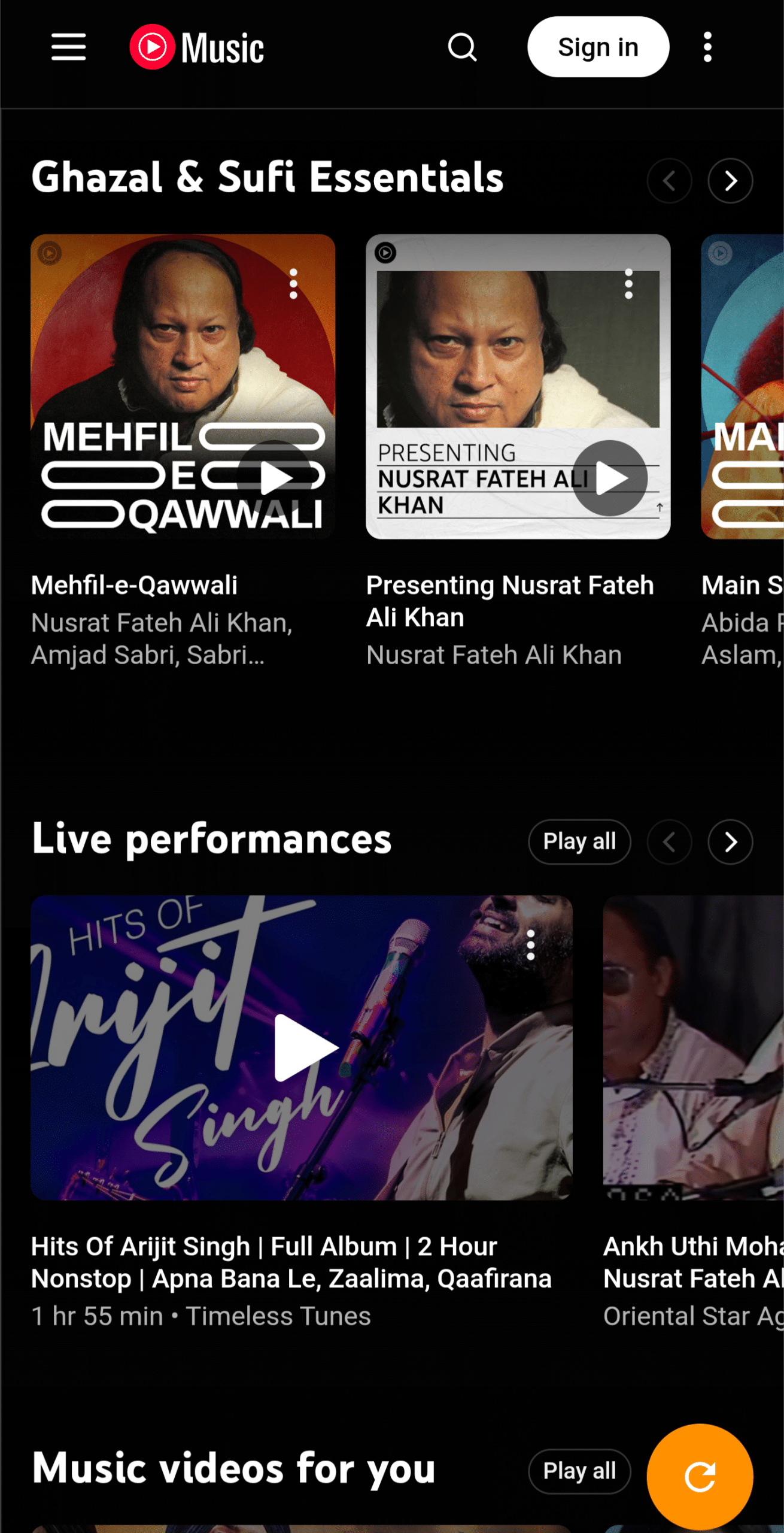The image size is (784, 1533).
Task: Open options on the Mehfil-e-Qawwali card
Action: pyautogui.click(x=293, y=284)
